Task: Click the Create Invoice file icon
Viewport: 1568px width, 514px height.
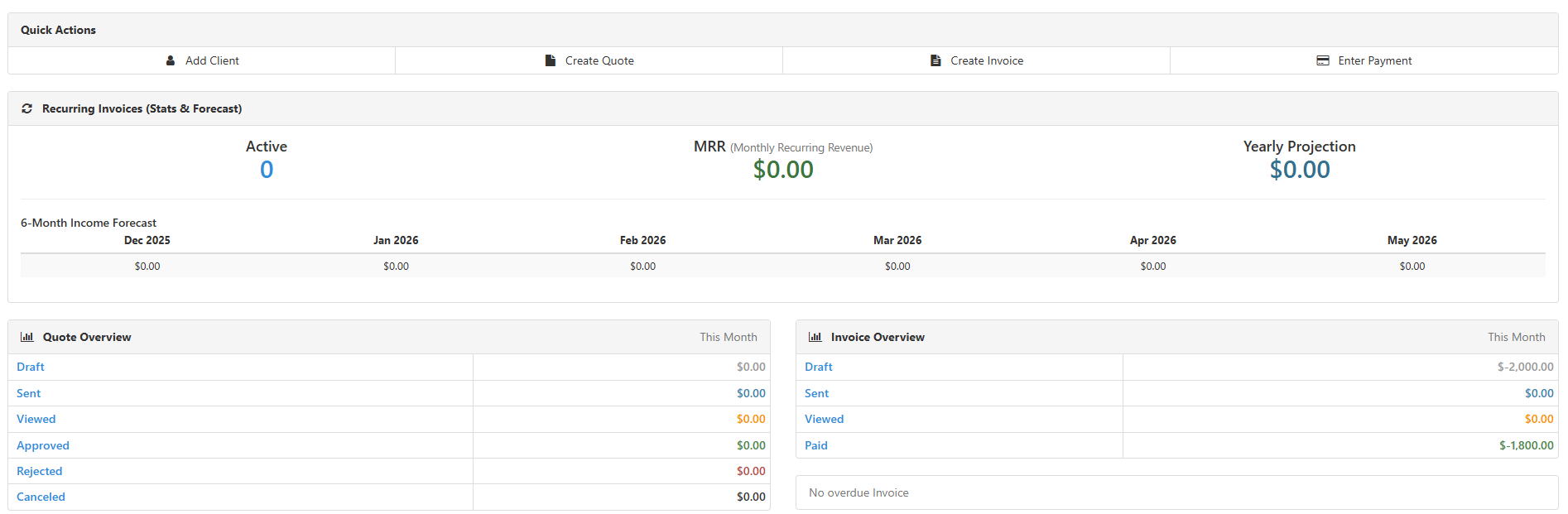Action: 936,60
